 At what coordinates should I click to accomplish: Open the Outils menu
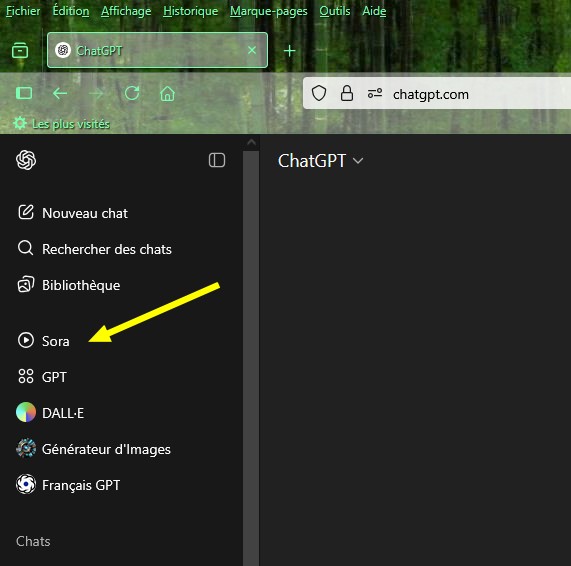[x=334, y=11]
